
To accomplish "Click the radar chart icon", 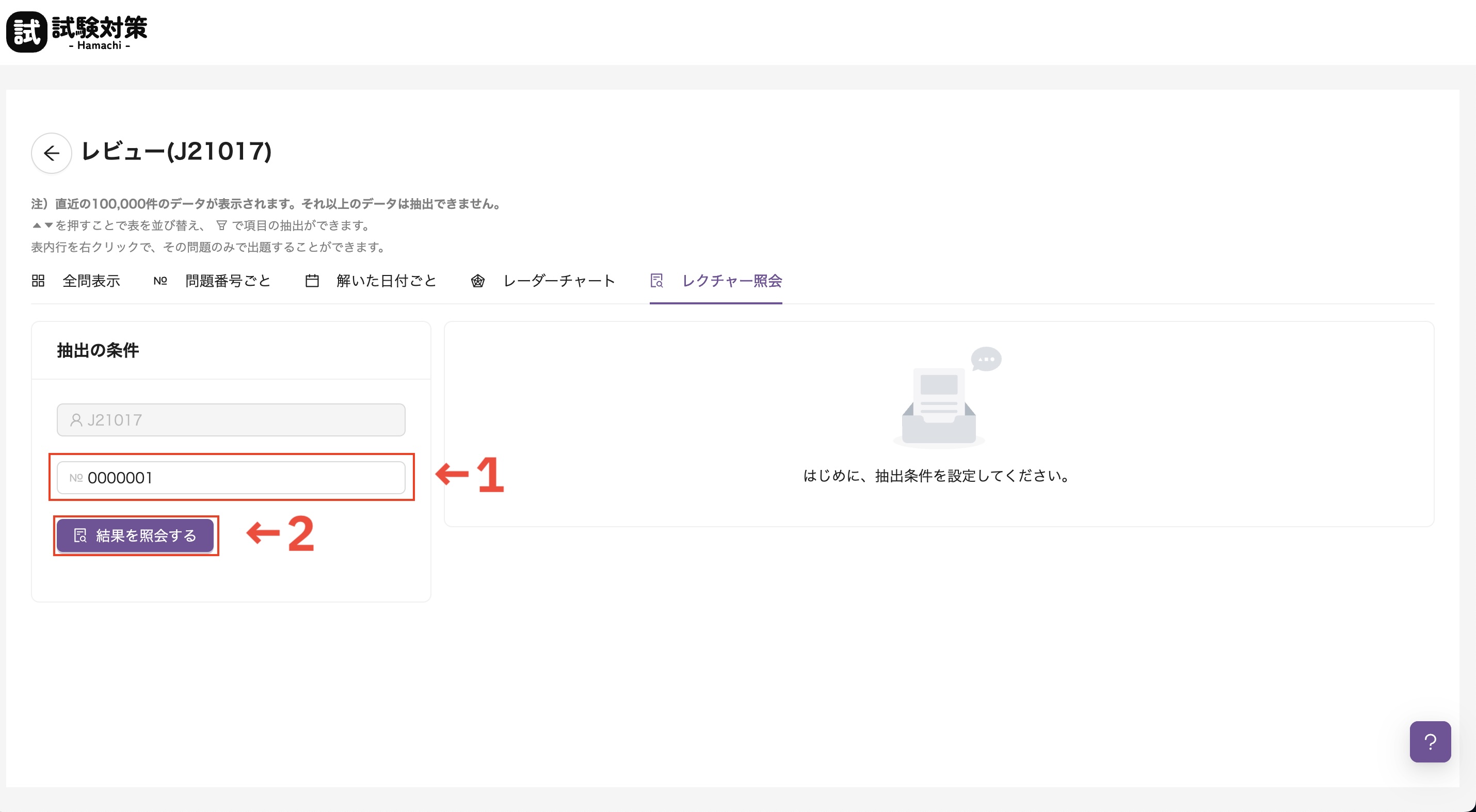I will pyautogui.click(x=477, y=281).
